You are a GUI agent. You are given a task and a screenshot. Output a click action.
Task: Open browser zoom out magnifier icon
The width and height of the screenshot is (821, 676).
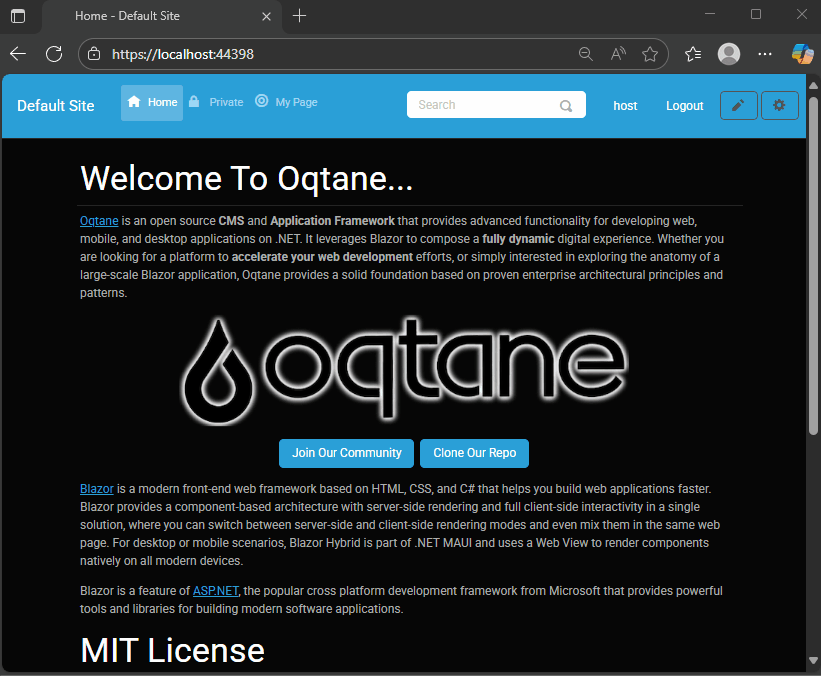[x=586, y=54]
